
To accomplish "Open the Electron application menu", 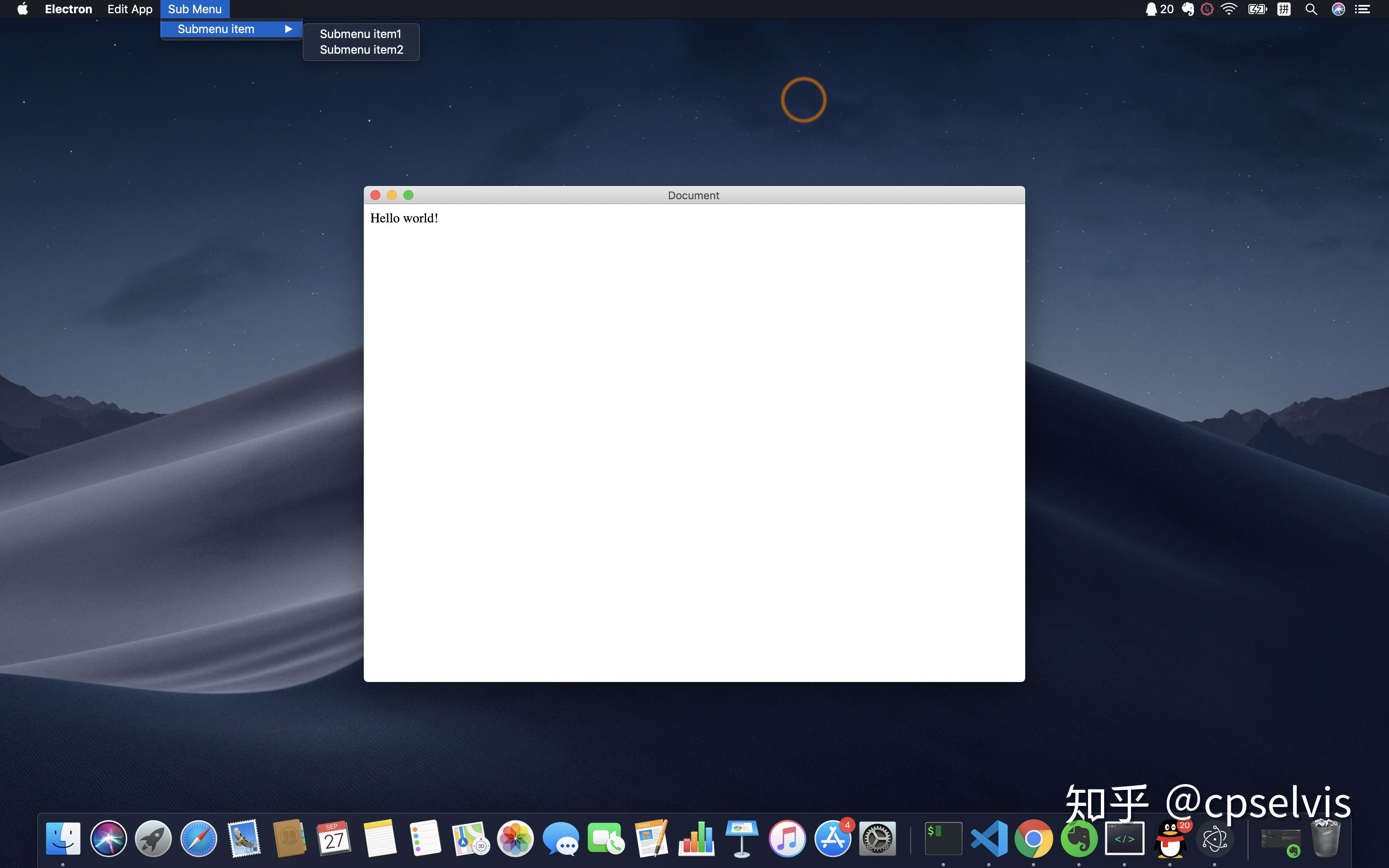I will (68, 9).
